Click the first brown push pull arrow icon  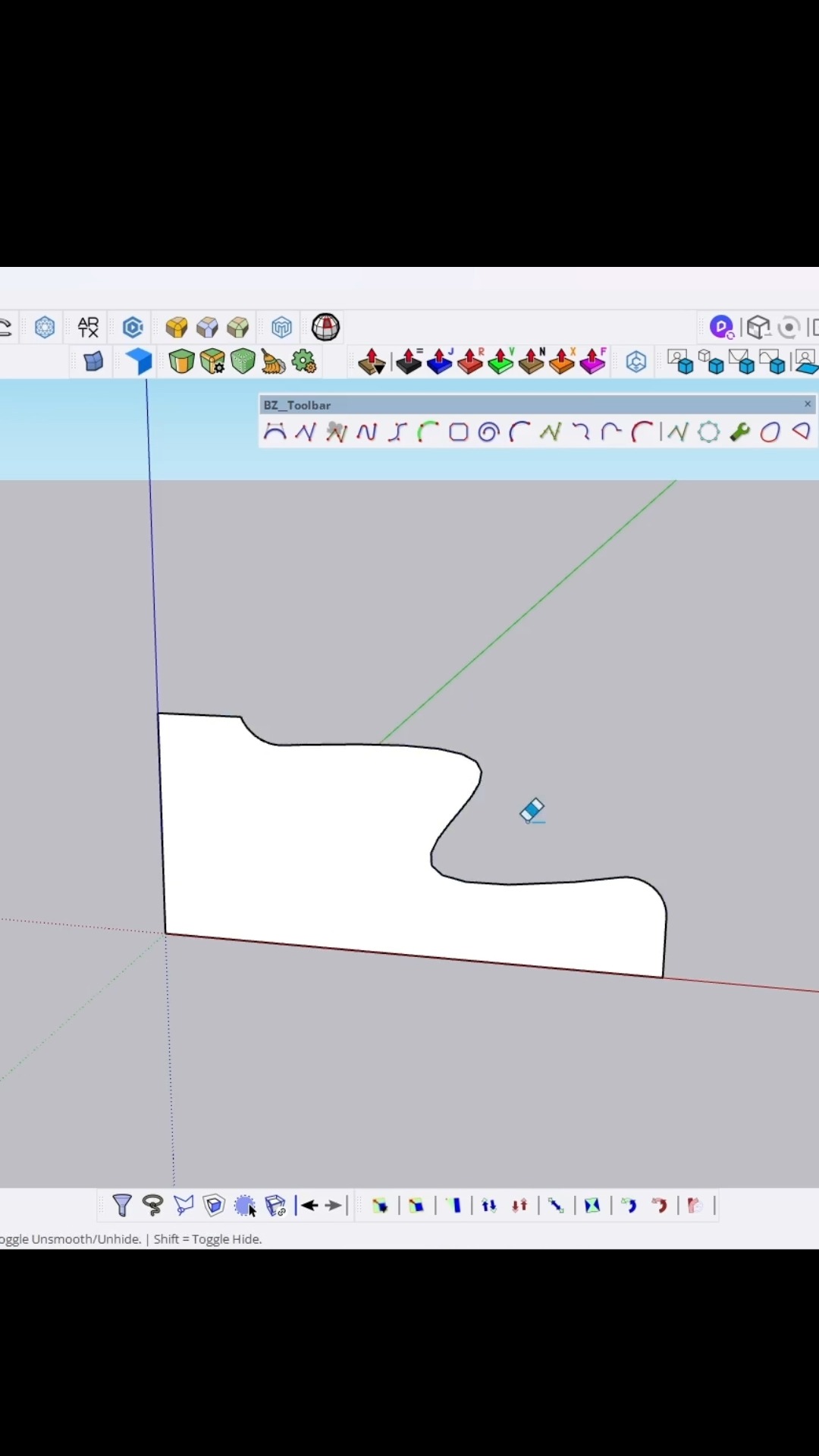[x=372, y=362]
